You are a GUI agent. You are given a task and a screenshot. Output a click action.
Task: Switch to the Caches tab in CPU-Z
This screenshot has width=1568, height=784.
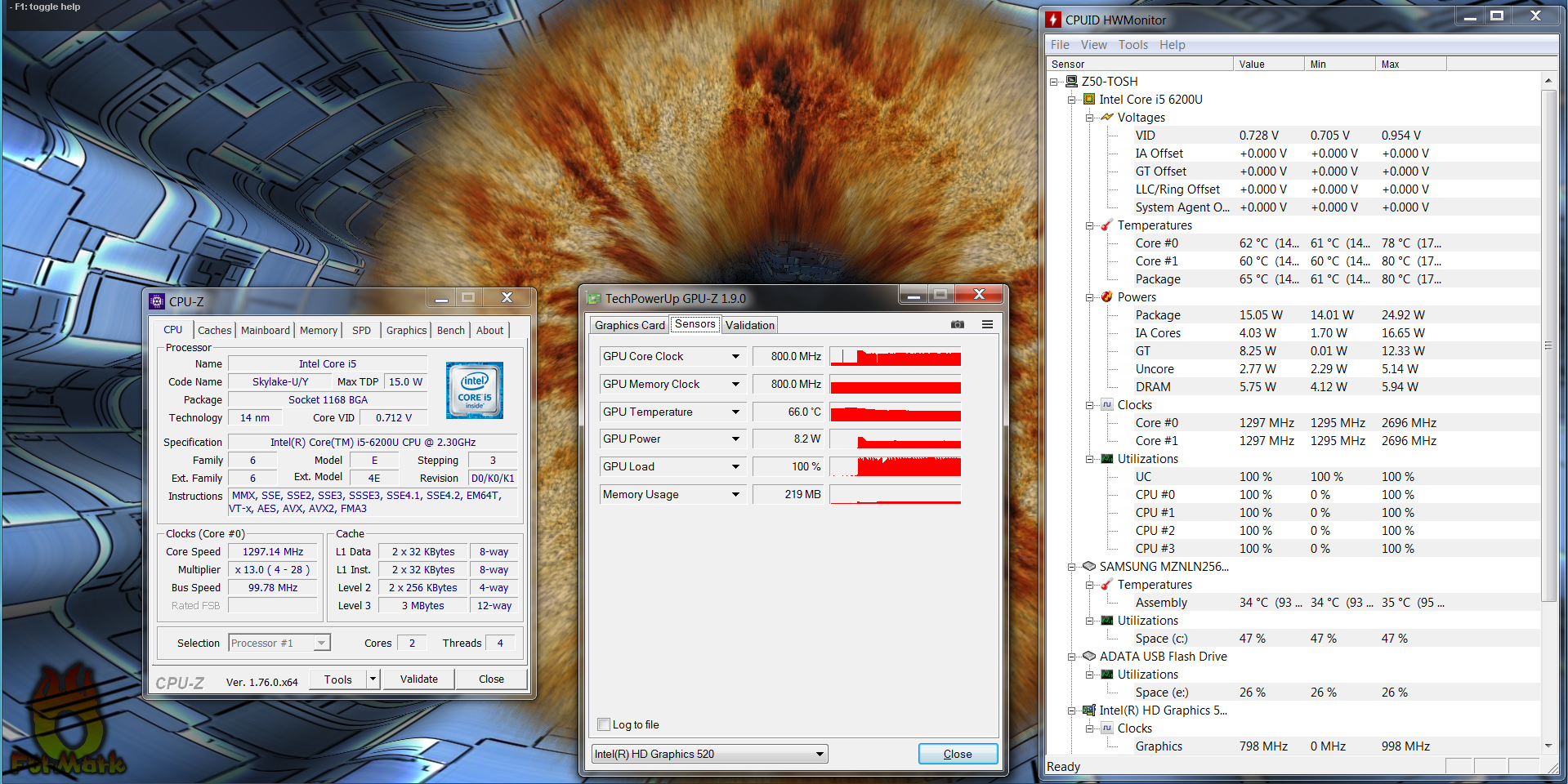(215, 330)
